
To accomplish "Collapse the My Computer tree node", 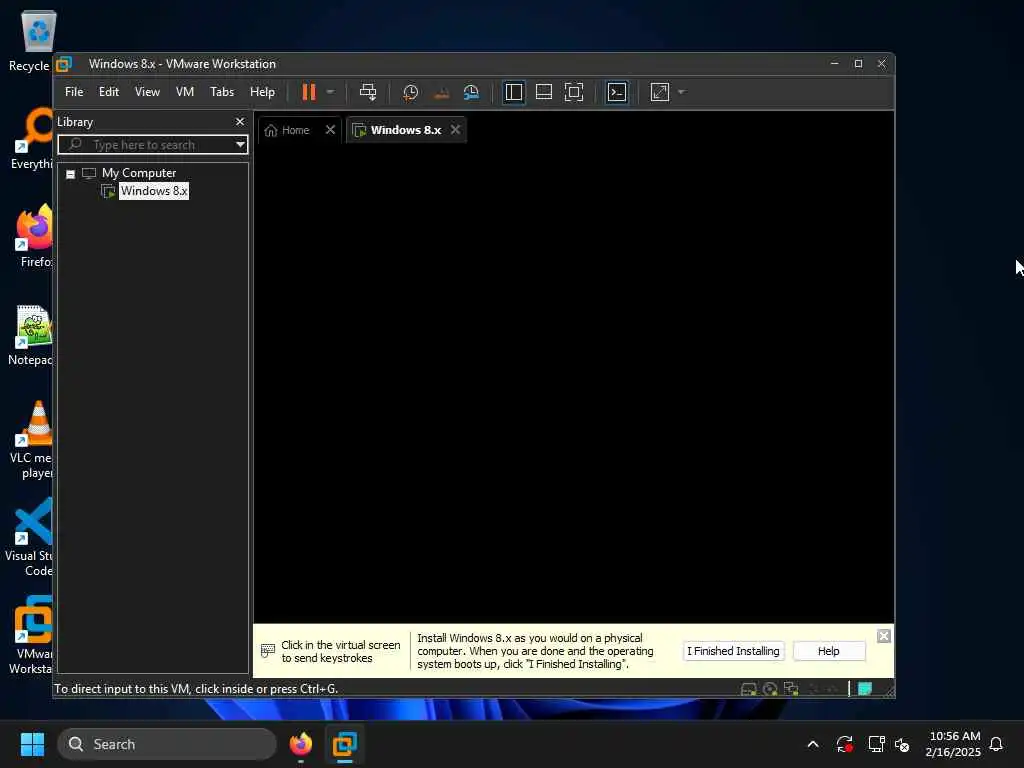I will click(71, 174).
